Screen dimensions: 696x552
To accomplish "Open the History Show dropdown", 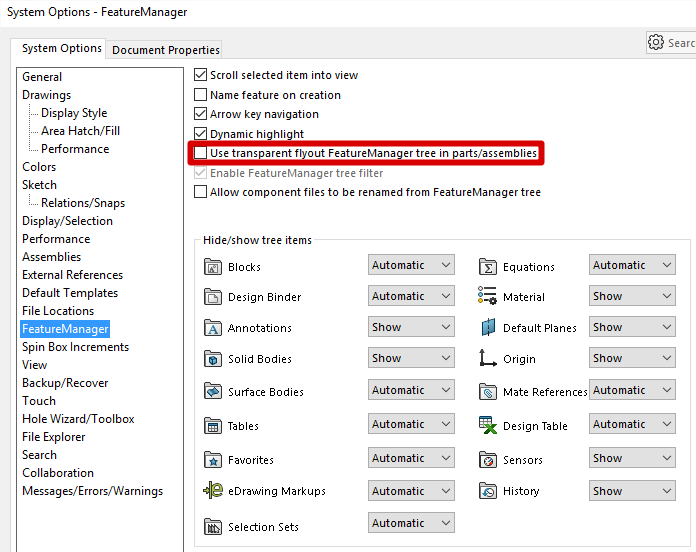I will 632,491.
